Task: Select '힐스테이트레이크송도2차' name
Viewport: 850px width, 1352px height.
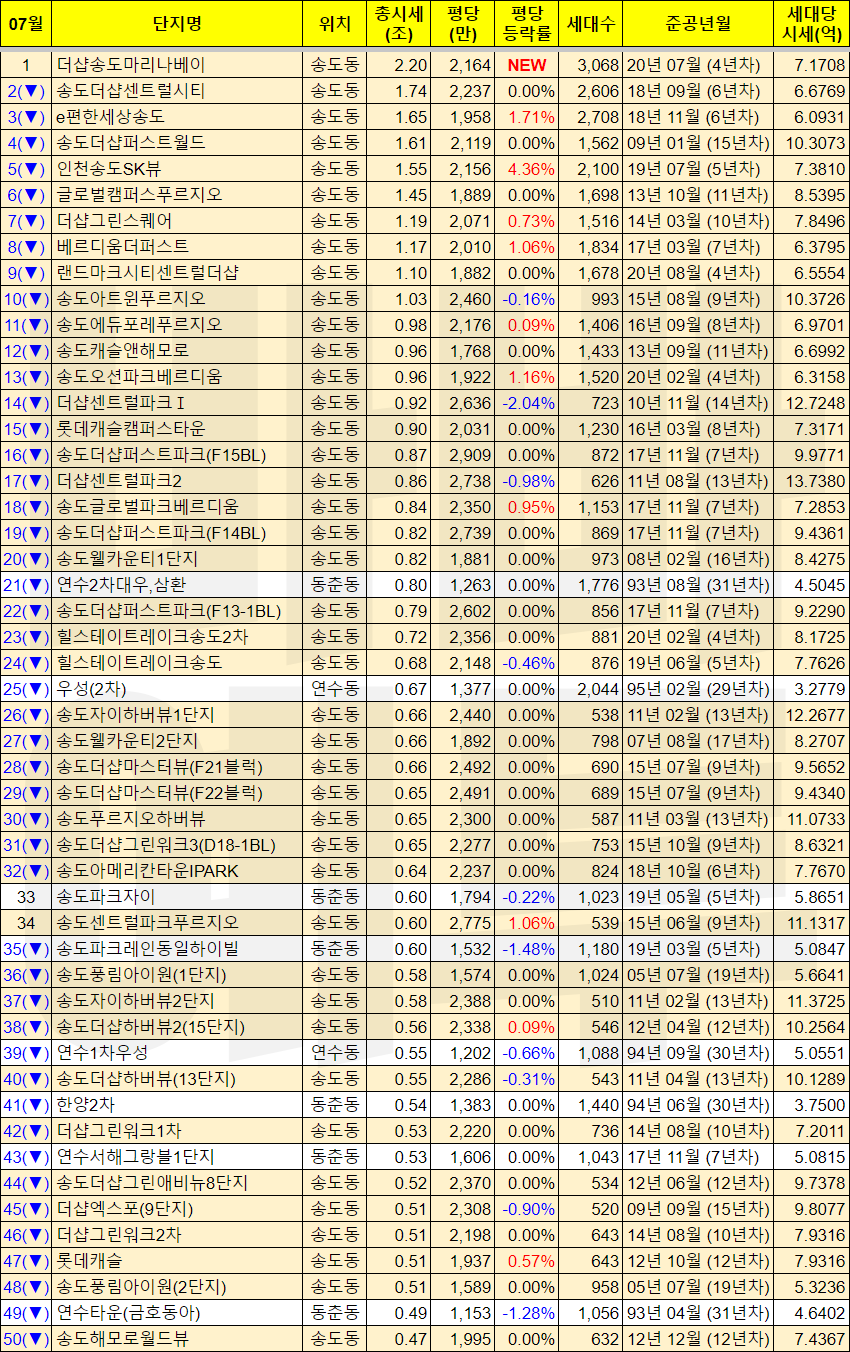Action: coord(152,637)
